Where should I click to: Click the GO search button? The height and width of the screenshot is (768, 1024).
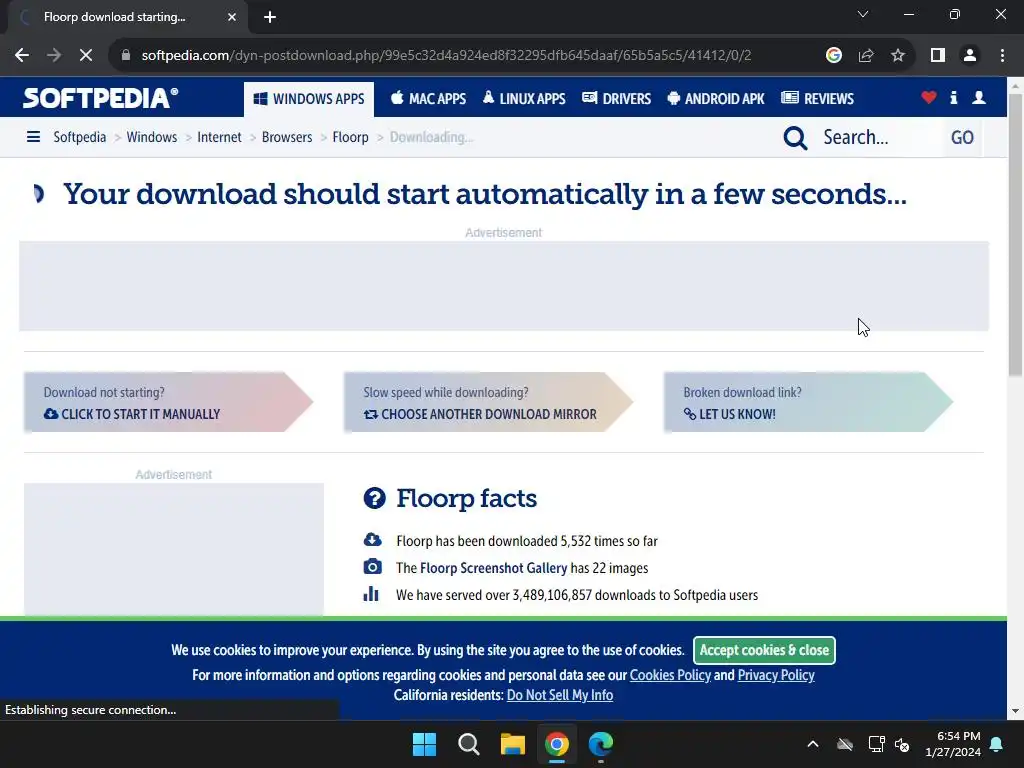tap(962, 138)
